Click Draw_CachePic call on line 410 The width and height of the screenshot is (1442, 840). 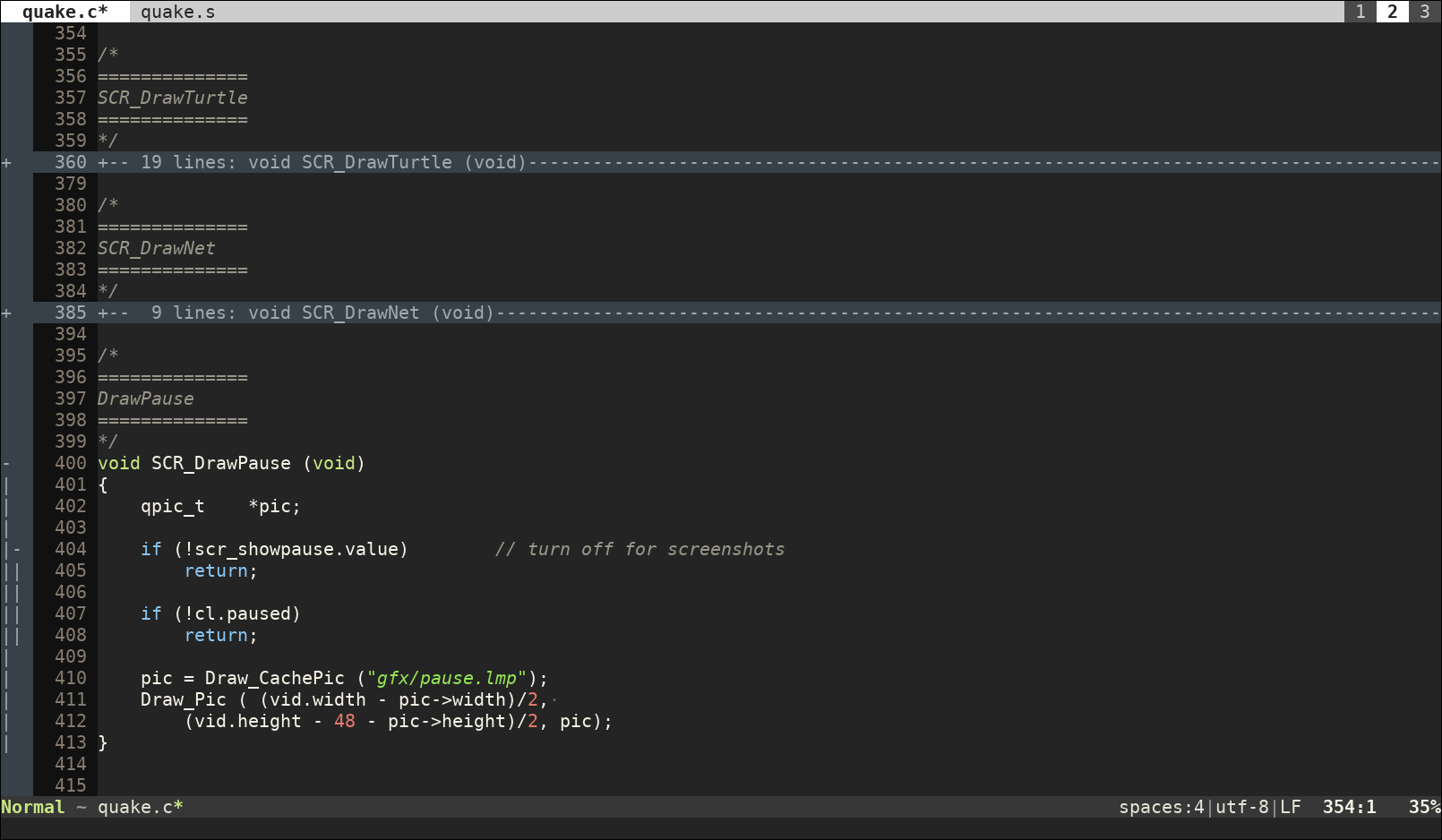pyautogui.click(x=275, y=678)
